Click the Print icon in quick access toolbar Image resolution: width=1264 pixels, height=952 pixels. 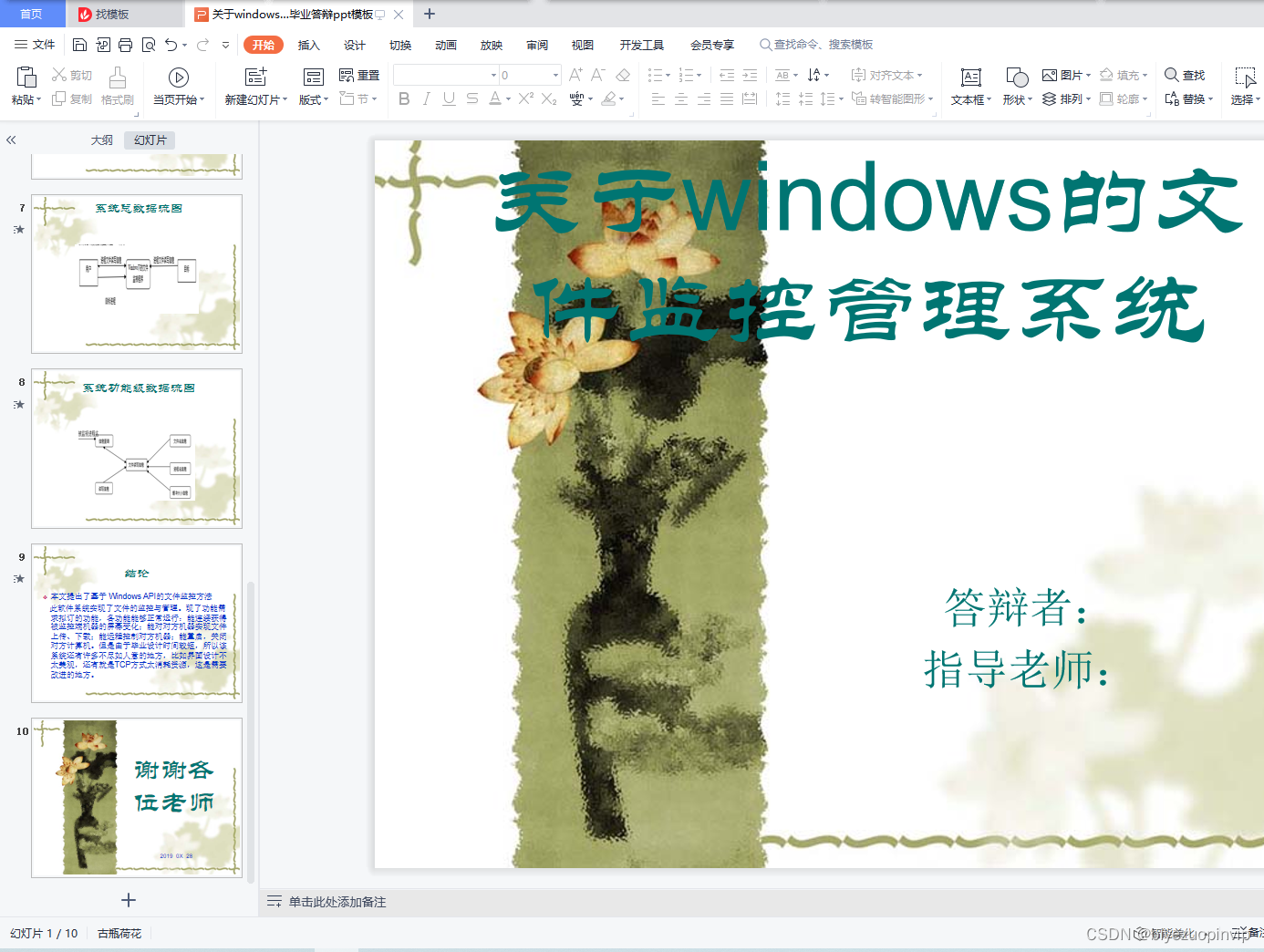coord(125,45)
